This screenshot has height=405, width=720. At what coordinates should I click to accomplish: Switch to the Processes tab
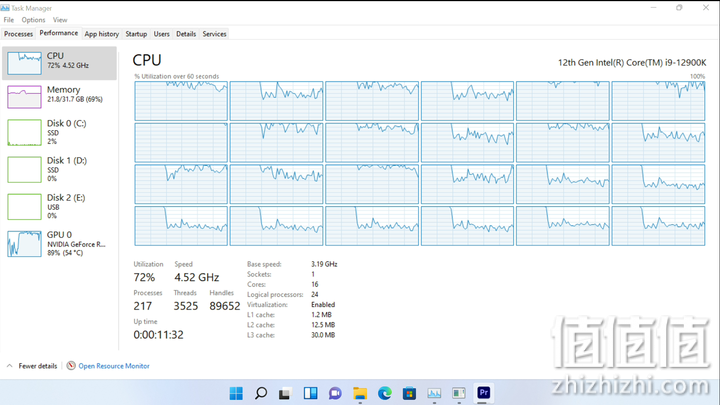click(18, 34)
